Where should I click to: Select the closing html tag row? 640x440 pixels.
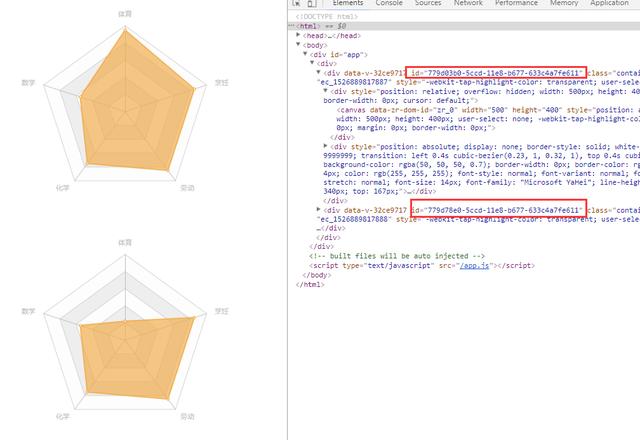310,284
